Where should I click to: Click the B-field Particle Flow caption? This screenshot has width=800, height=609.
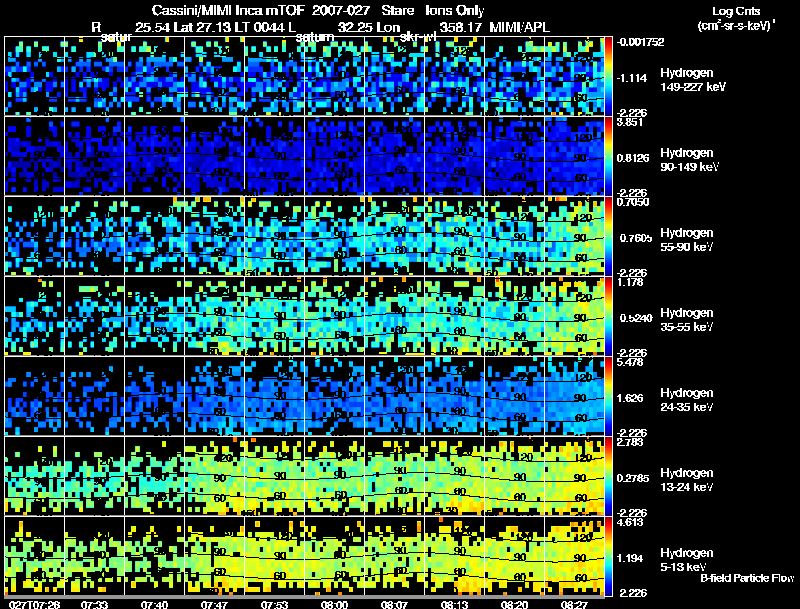tap(747, 578)
